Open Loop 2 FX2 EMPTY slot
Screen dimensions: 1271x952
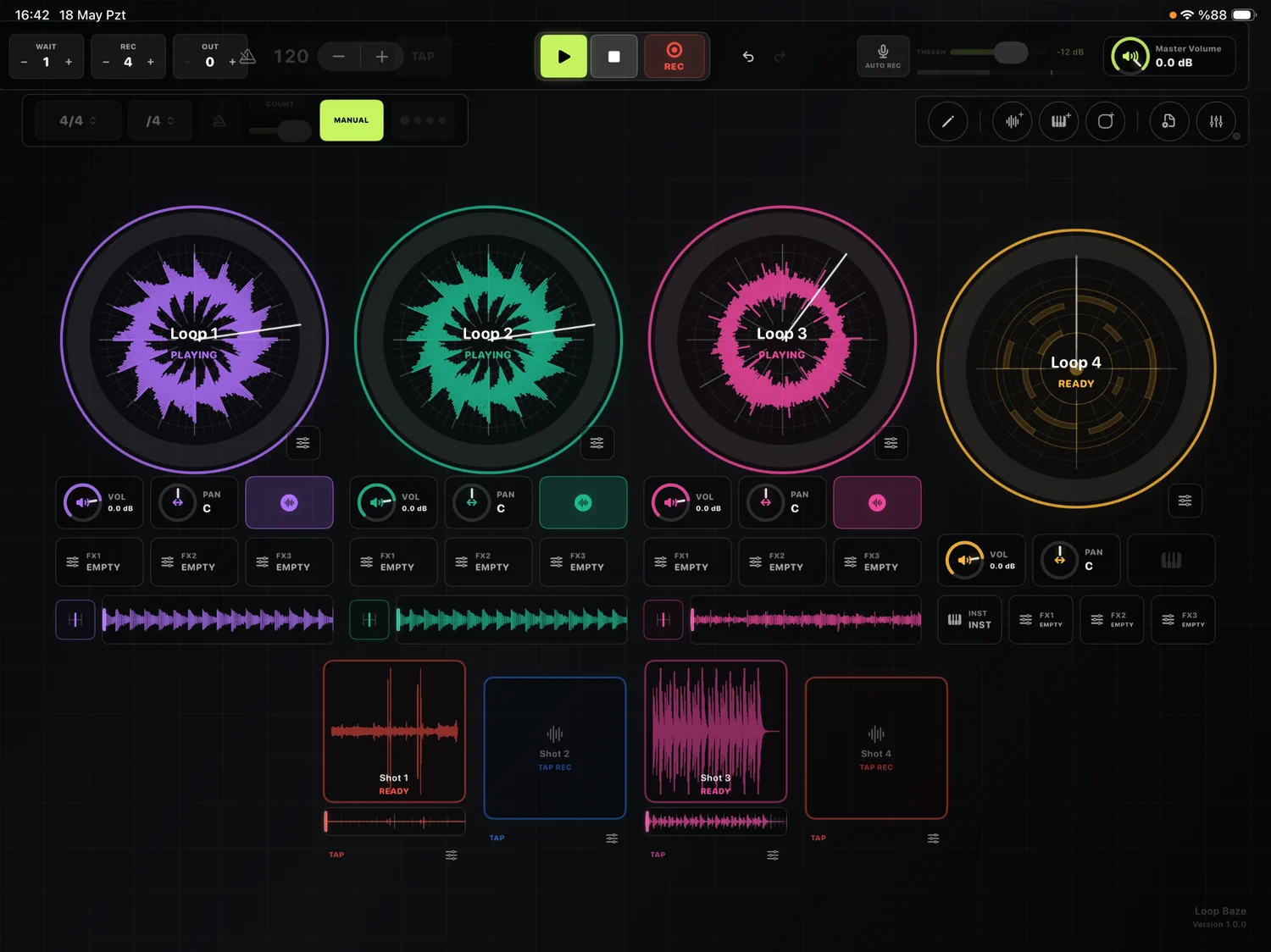pyautogui.click(x=488, y=562)
